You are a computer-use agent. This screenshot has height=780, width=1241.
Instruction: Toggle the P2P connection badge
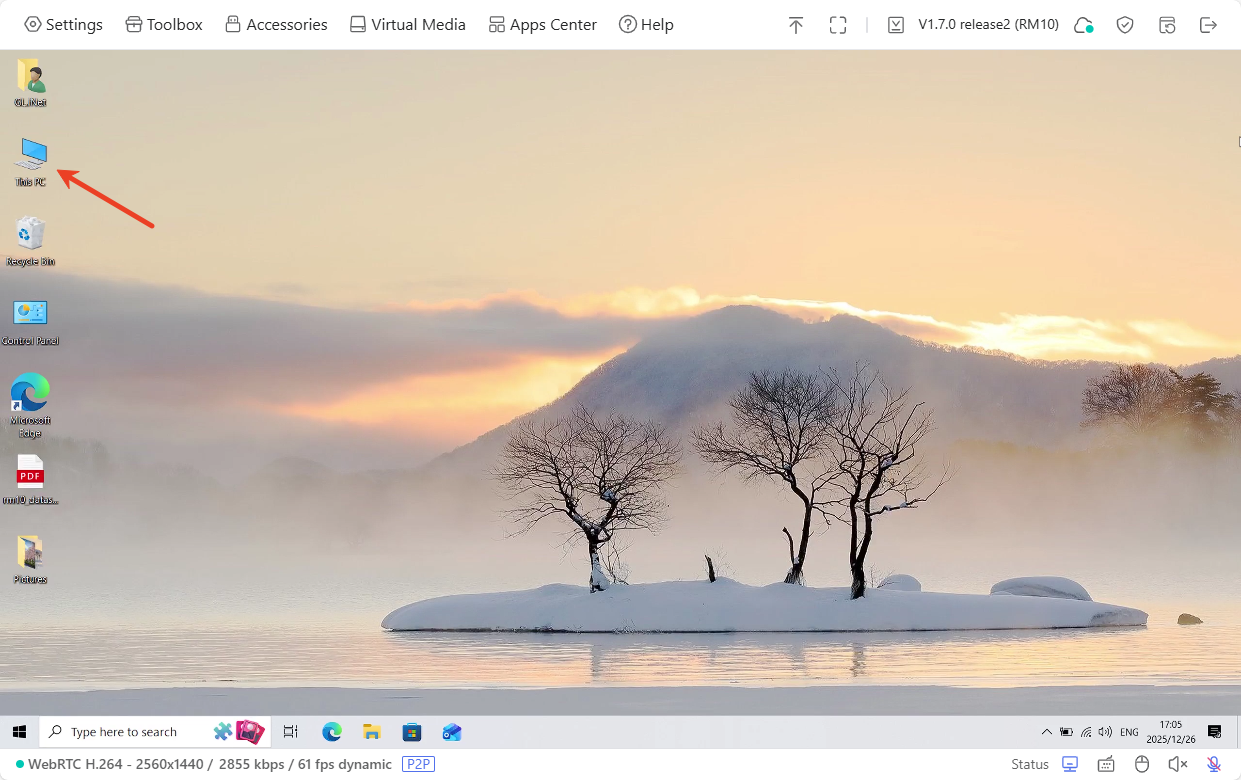tap(418, 764)
